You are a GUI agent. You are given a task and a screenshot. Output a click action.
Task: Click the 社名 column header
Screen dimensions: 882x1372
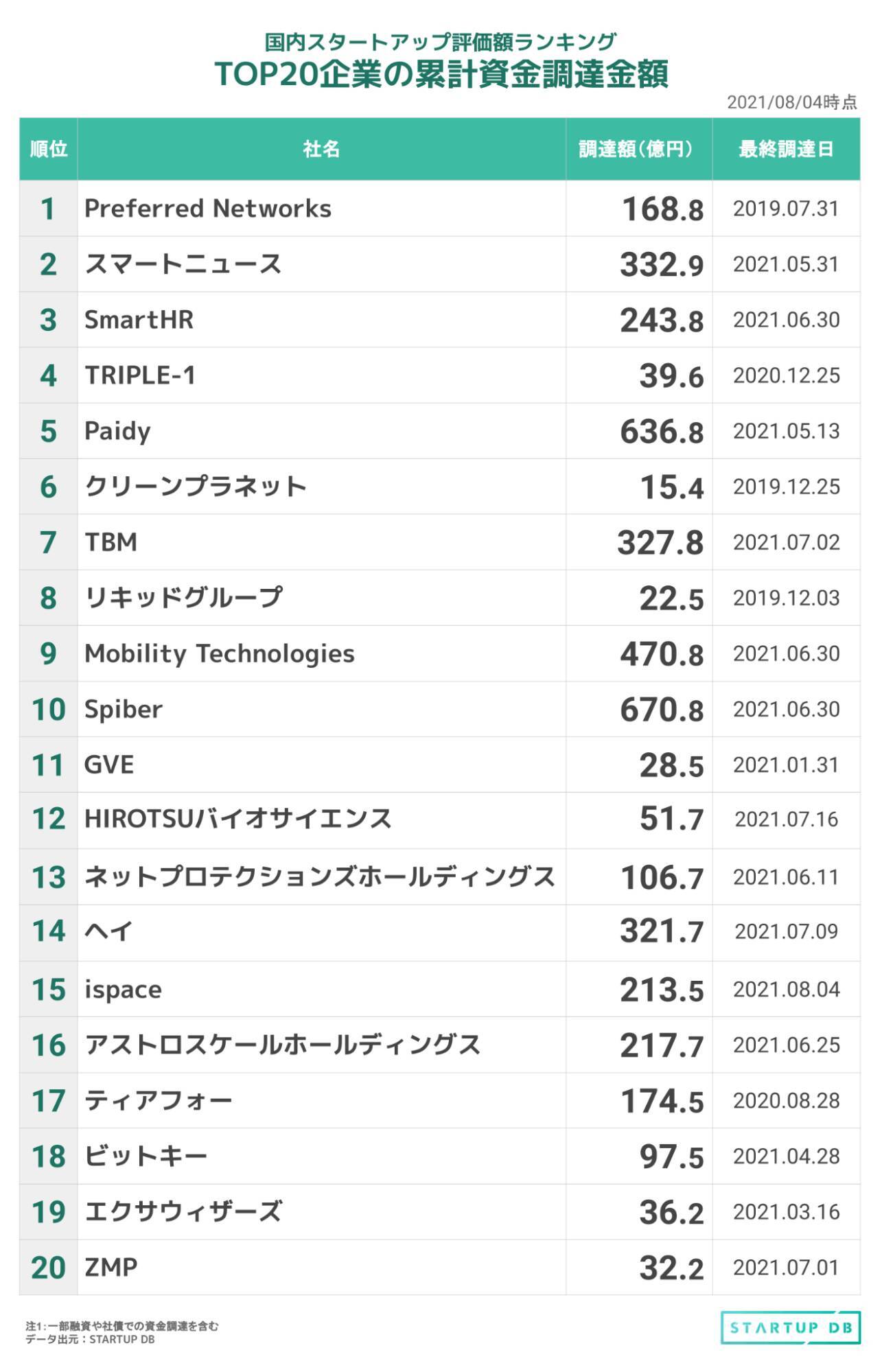tap(321, 149)
